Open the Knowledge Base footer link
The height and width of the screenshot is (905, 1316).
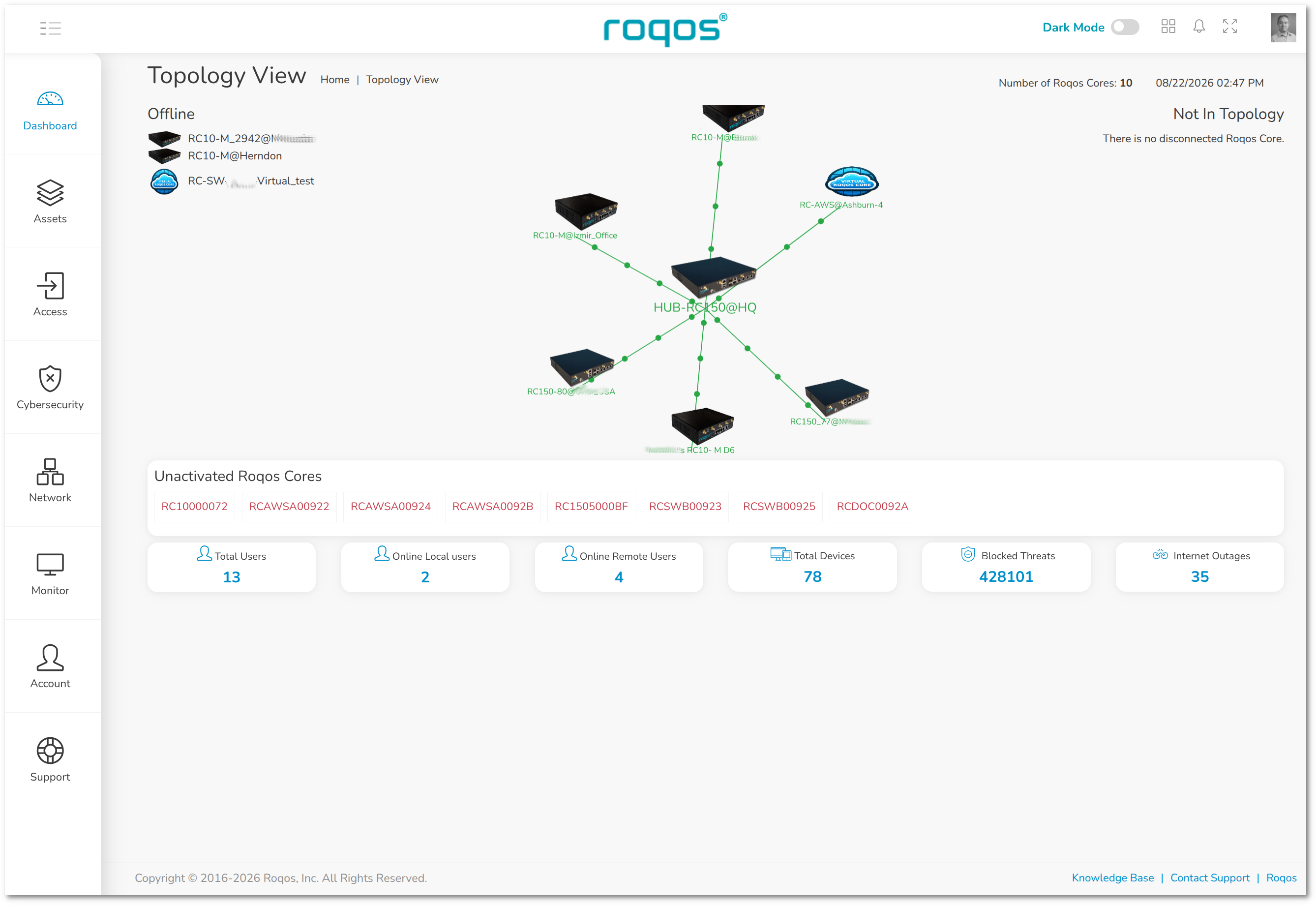(1112, 878)
